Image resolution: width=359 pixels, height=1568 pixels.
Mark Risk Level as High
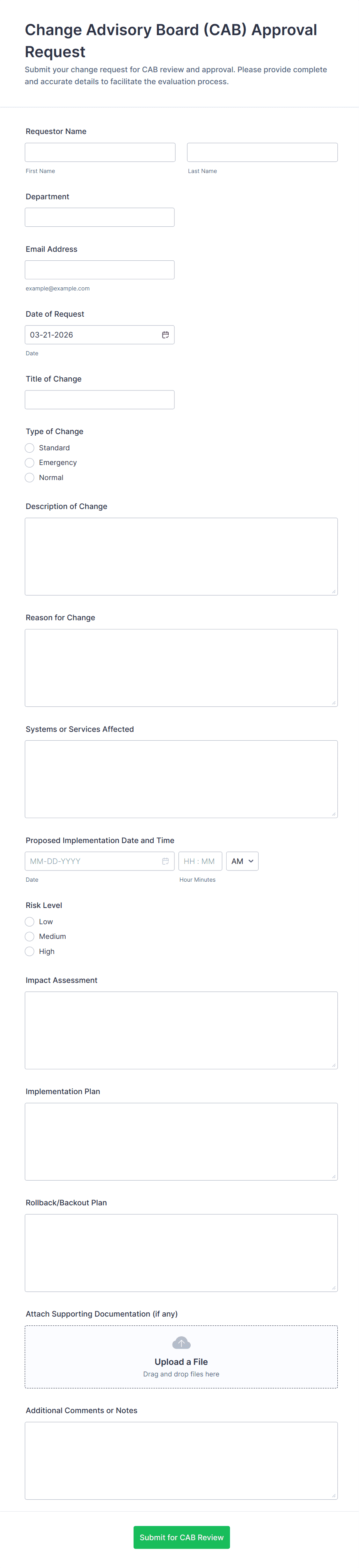pos(30,951)
